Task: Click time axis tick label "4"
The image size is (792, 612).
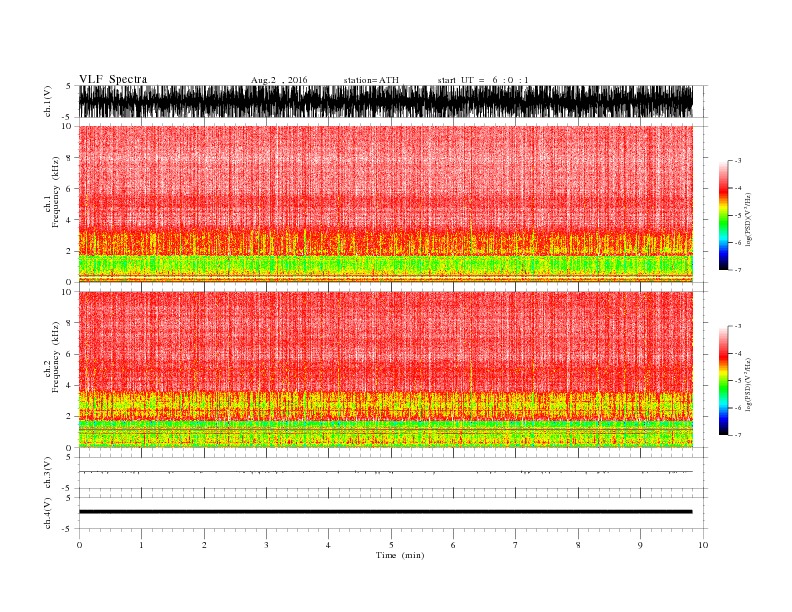Action: click(328, 545)
